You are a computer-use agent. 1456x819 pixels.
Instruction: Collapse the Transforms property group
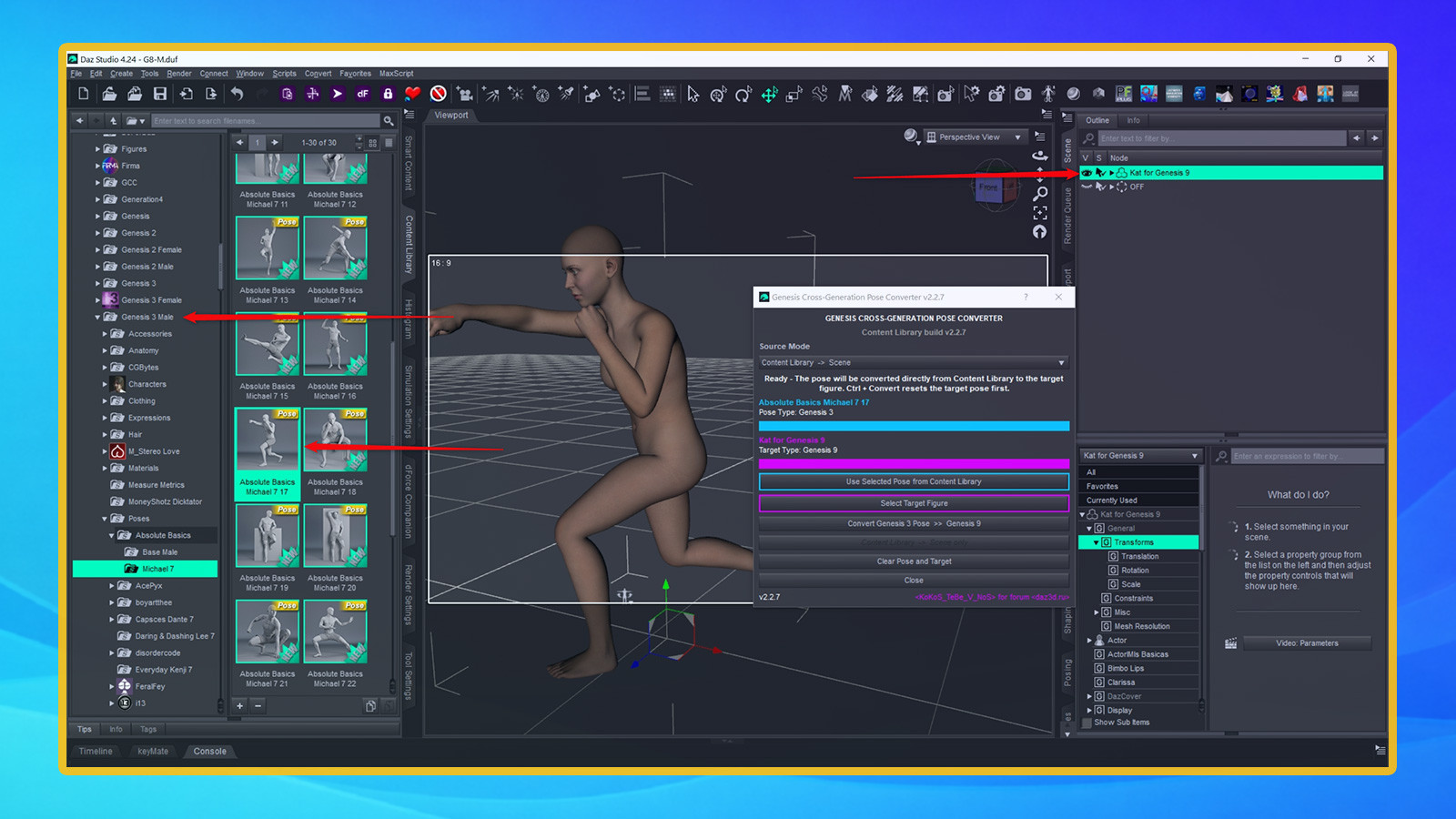1096,542
